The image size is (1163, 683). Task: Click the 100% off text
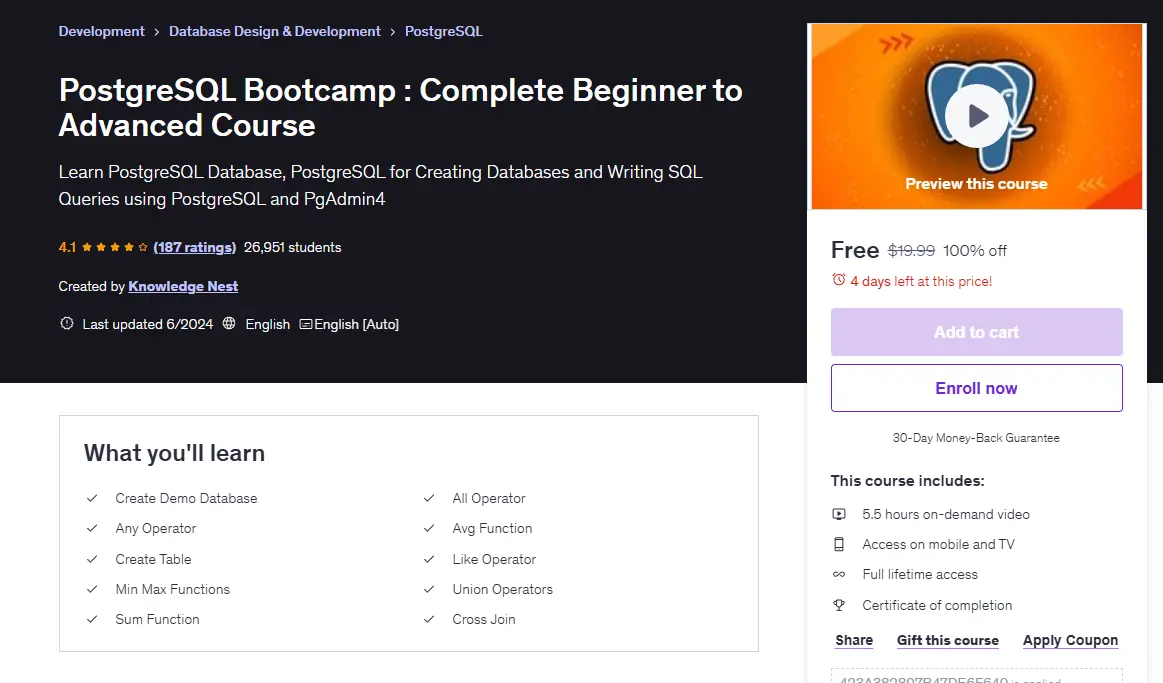click(975, 251)
